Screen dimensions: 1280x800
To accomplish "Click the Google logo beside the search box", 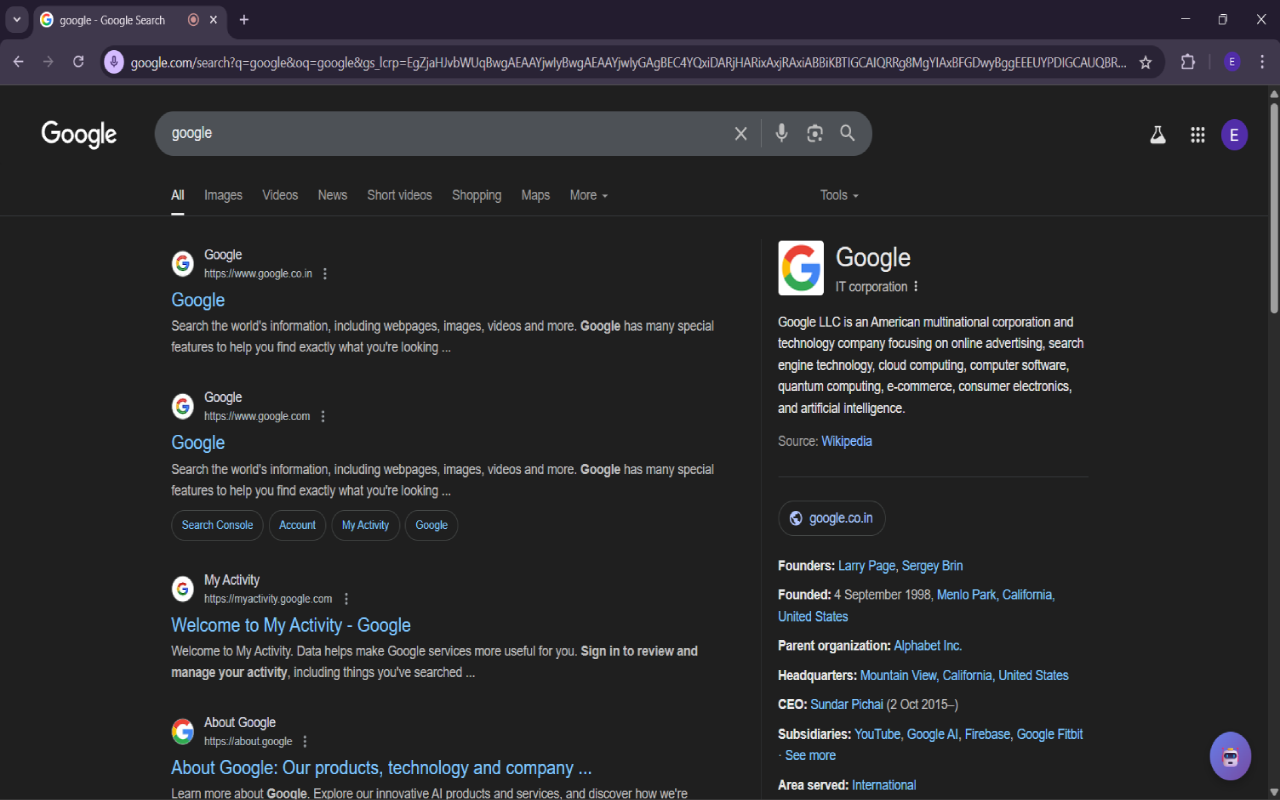I will click(79, 134).
